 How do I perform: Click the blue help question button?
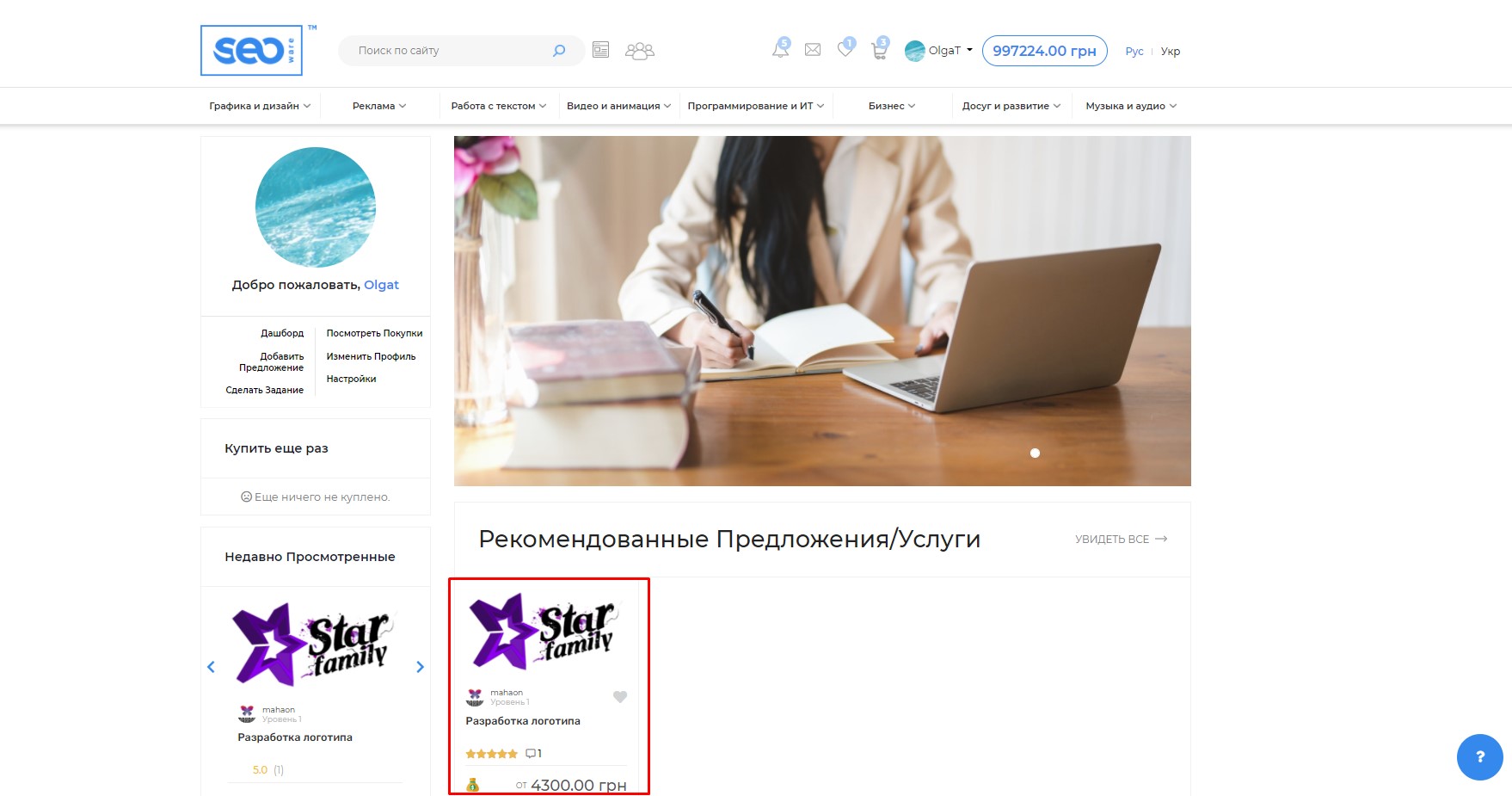(x=1479, y=757)
